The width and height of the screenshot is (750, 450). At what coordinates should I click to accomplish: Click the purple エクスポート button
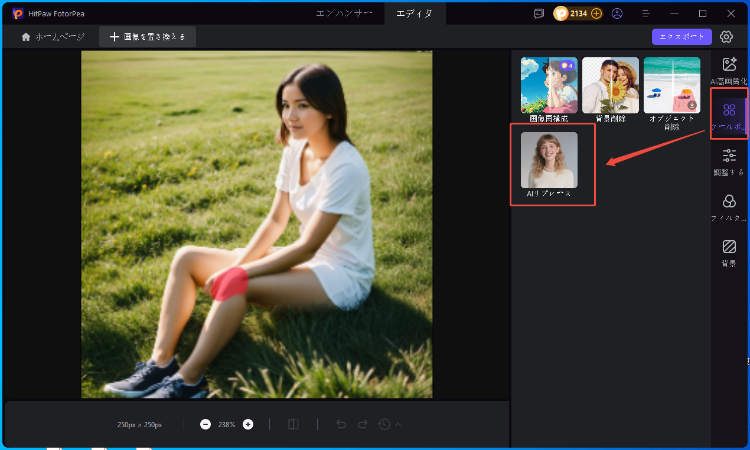coord(681,37)
